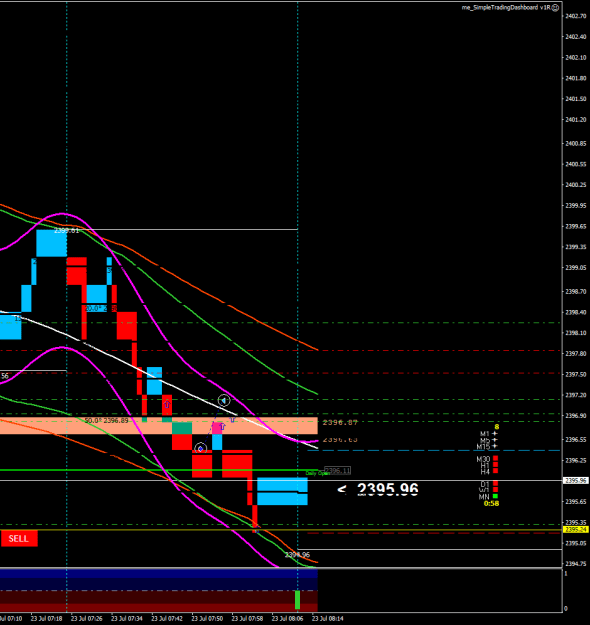The image size is (590, 625).
Task: Select the circled left-pointing blue arrow marker
Action: click(x=224, y=400)
